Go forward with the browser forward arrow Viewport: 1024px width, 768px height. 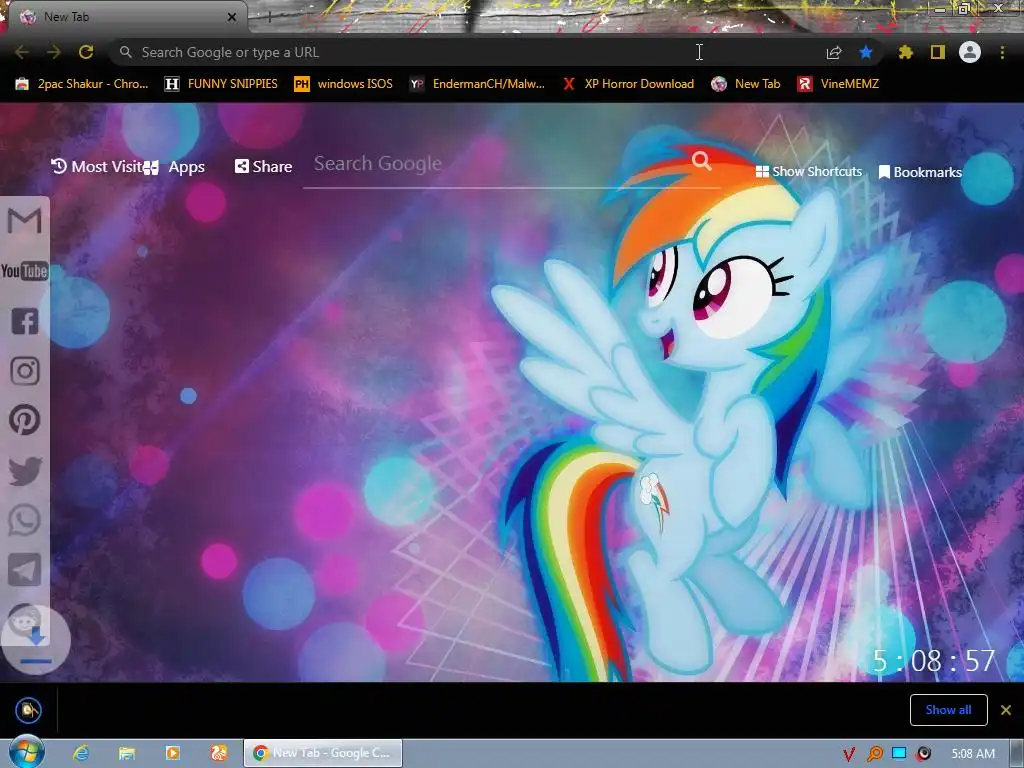tap(54, 52)
